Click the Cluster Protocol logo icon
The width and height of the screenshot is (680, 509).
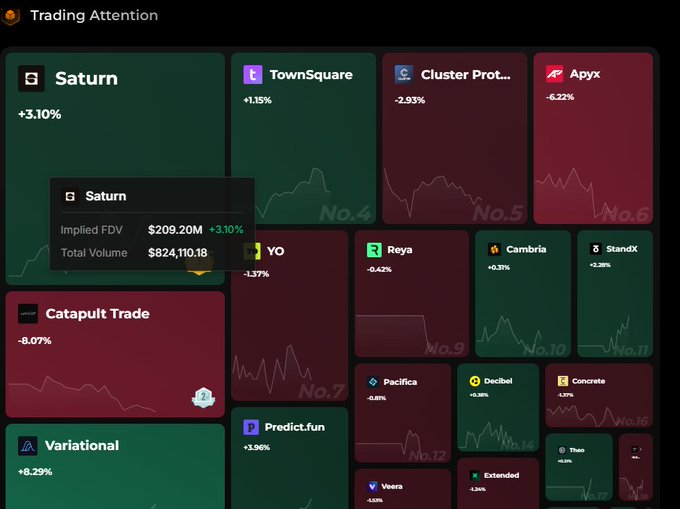pos(404,74)
